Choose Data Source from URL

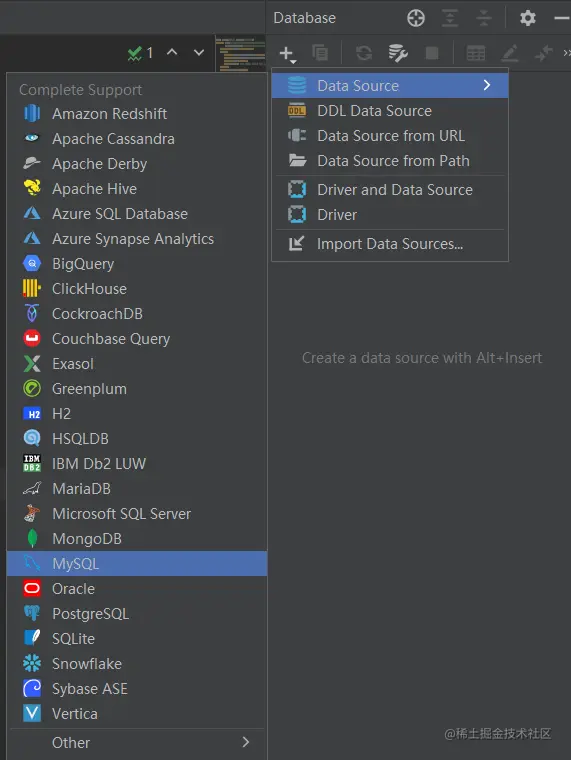point(390,136)
